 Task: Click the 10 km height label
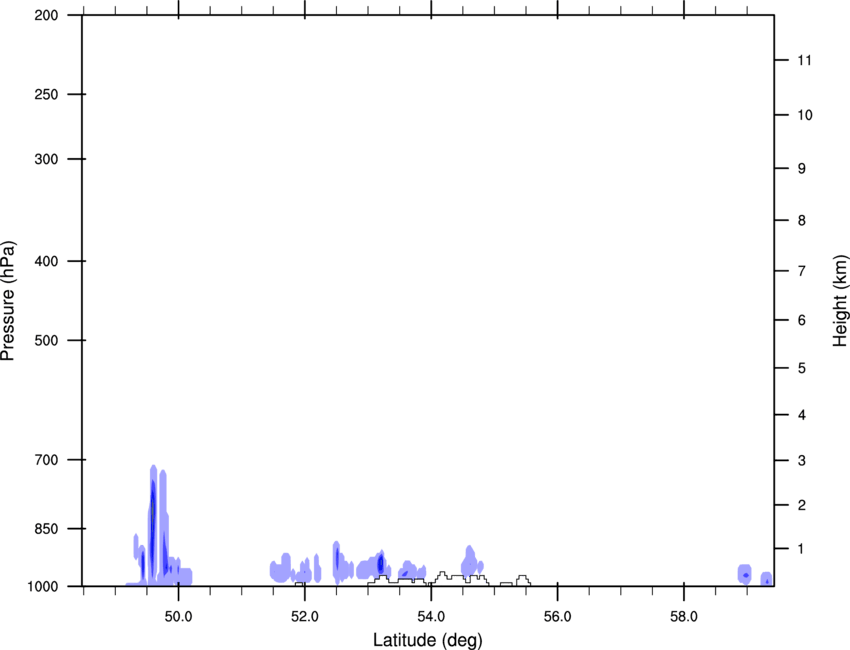click(x=805, y=115)
